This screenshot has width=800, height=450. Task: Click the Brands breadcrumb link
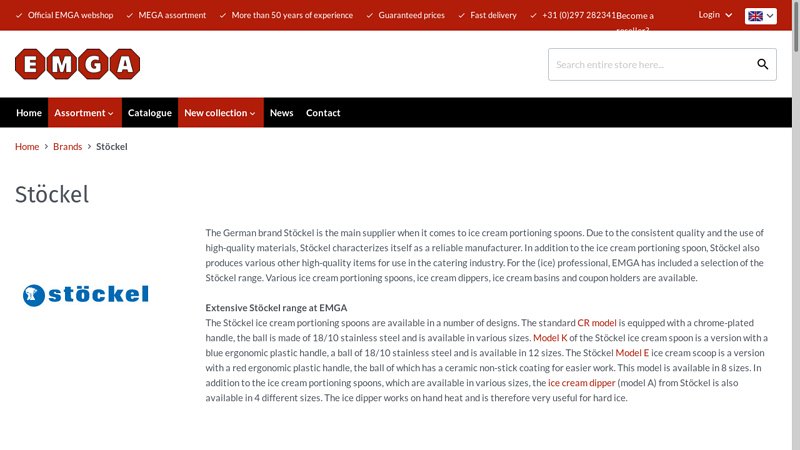pyautogui.click(x=68, y=147)
